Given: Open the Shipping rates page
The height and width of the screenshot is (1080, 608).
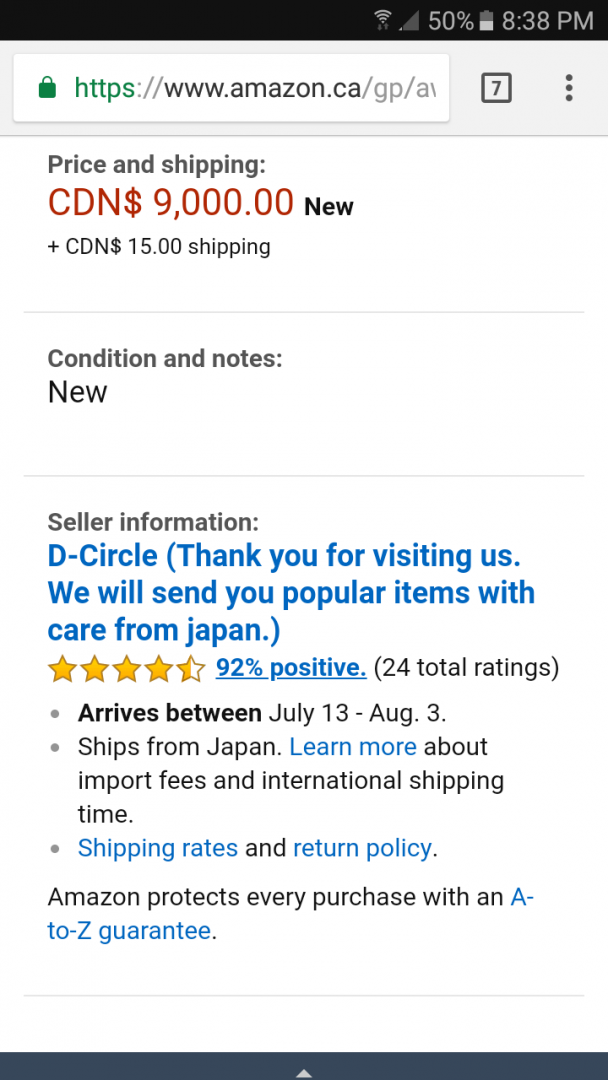Looking at the screenshot, I should (157, 847).
